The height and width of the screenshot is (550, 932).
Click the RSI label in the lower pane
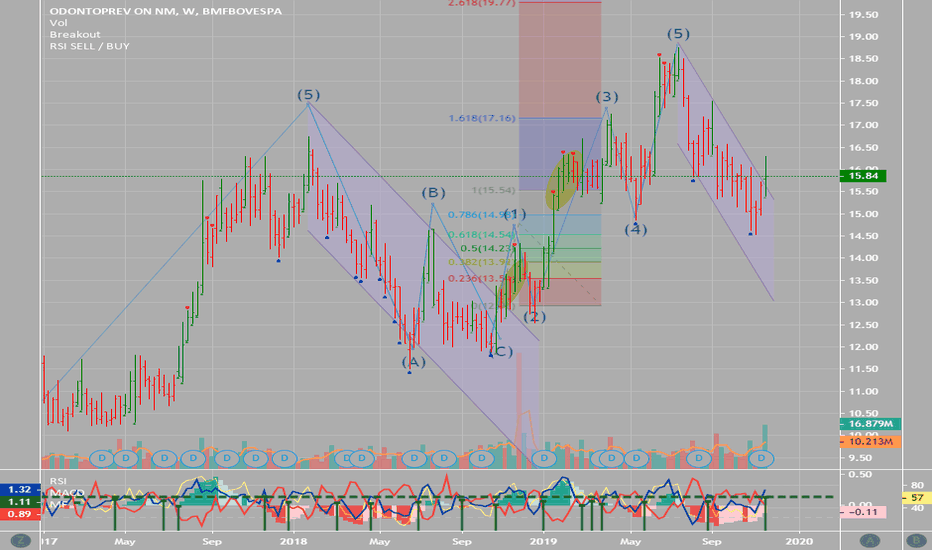[58, 480]
